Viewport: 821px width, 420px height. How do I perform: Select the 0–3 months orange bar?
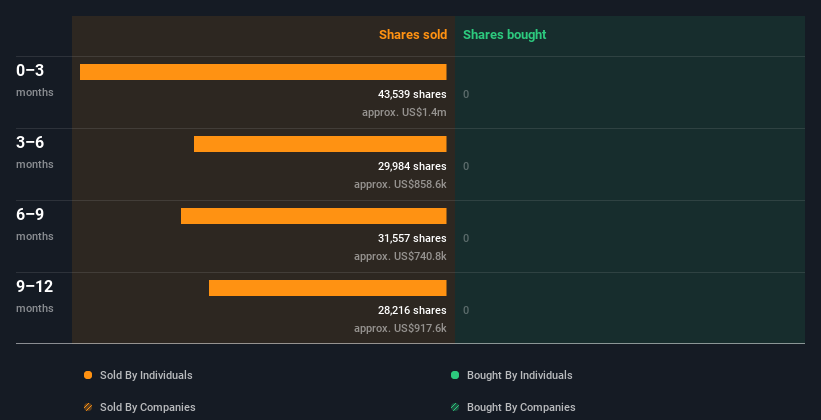263,72
